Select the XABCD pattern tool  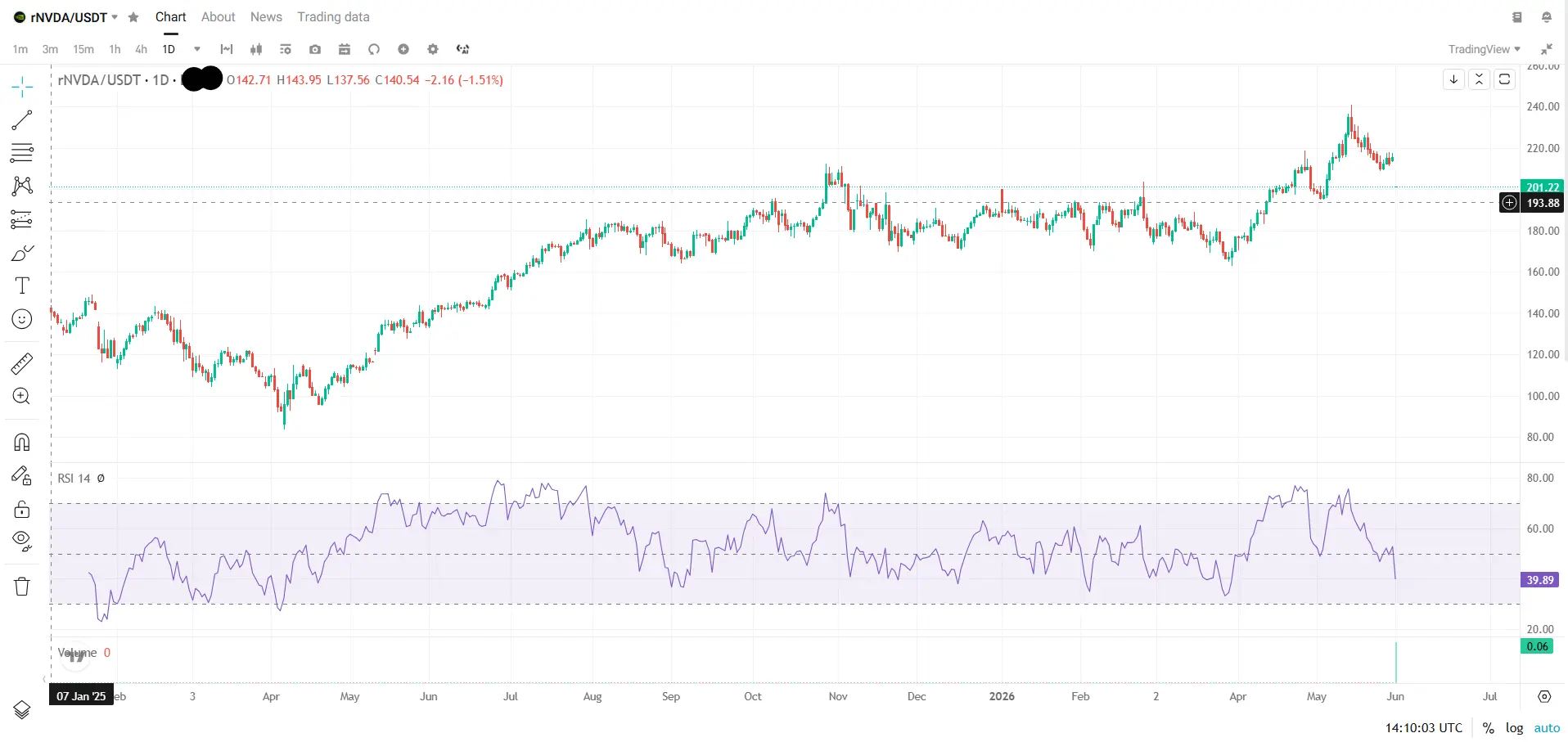pyautogui.click(x=22, y=186)
